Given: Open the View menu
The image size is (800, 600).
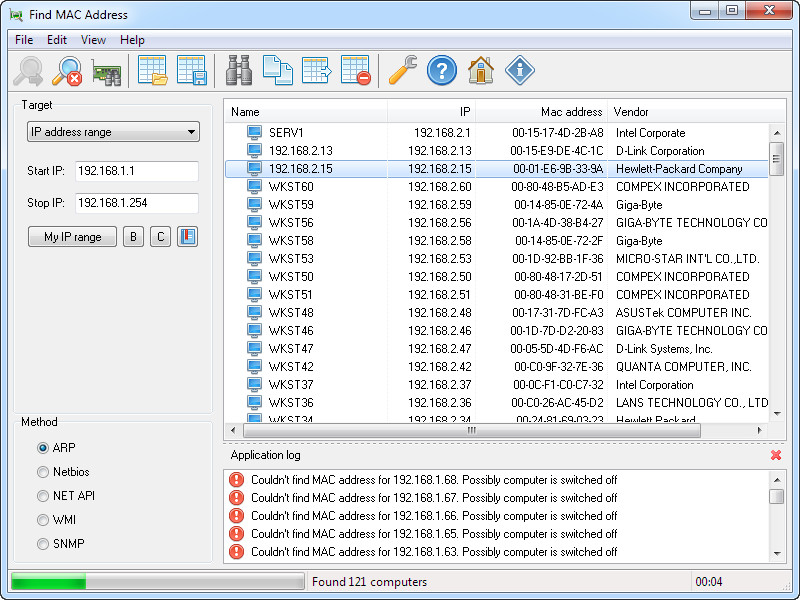Looking at the screenshot, I should (93, 40).
